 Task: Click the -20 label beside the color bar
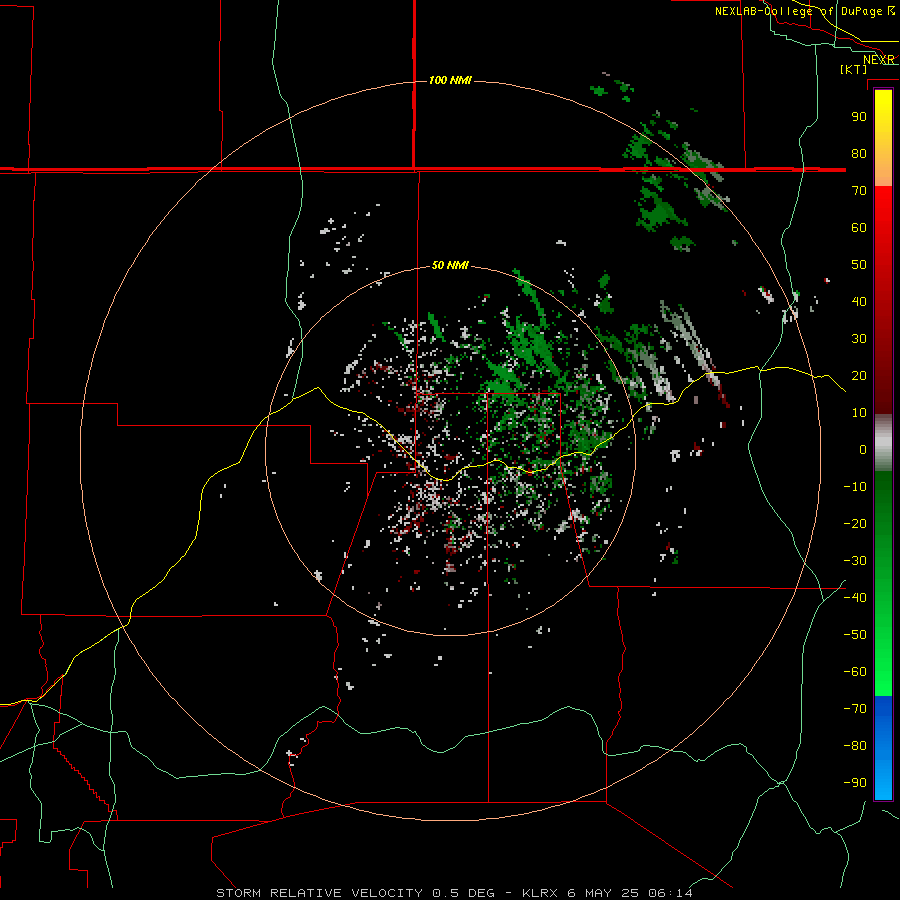pyautogui.click(x=855, y=523)
